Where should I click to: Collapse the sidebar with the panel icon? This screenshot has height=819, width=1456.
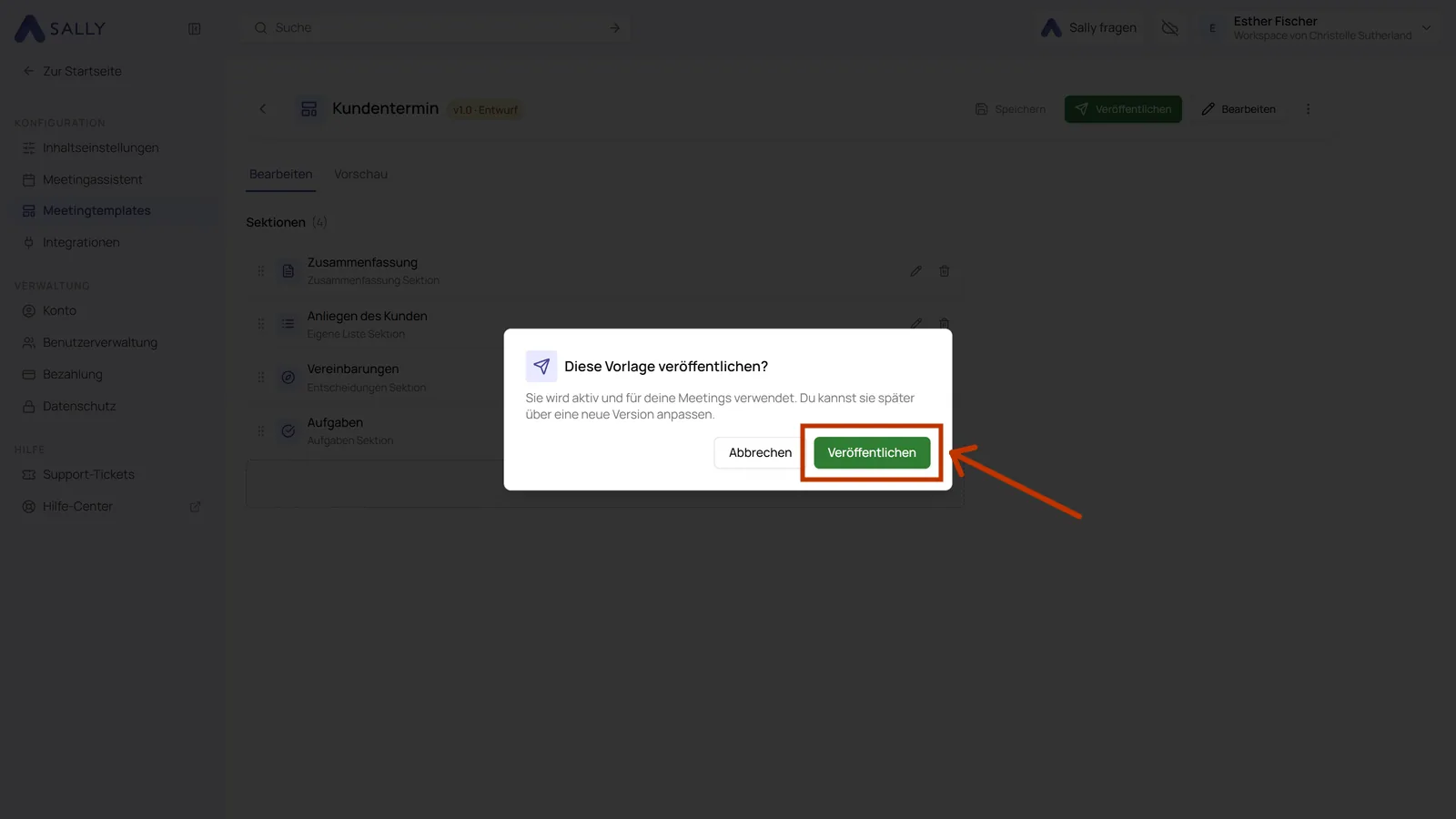(x=194, y=28)
